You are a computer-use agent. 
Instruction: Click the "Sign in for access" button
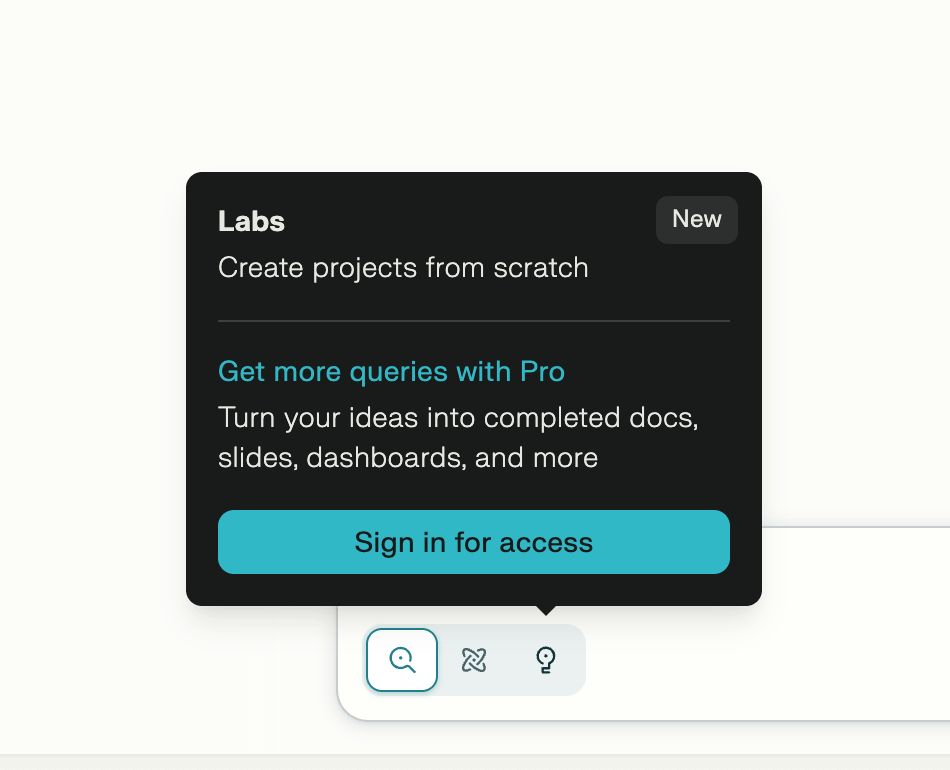pyautogui.click(x=474, y=542)
